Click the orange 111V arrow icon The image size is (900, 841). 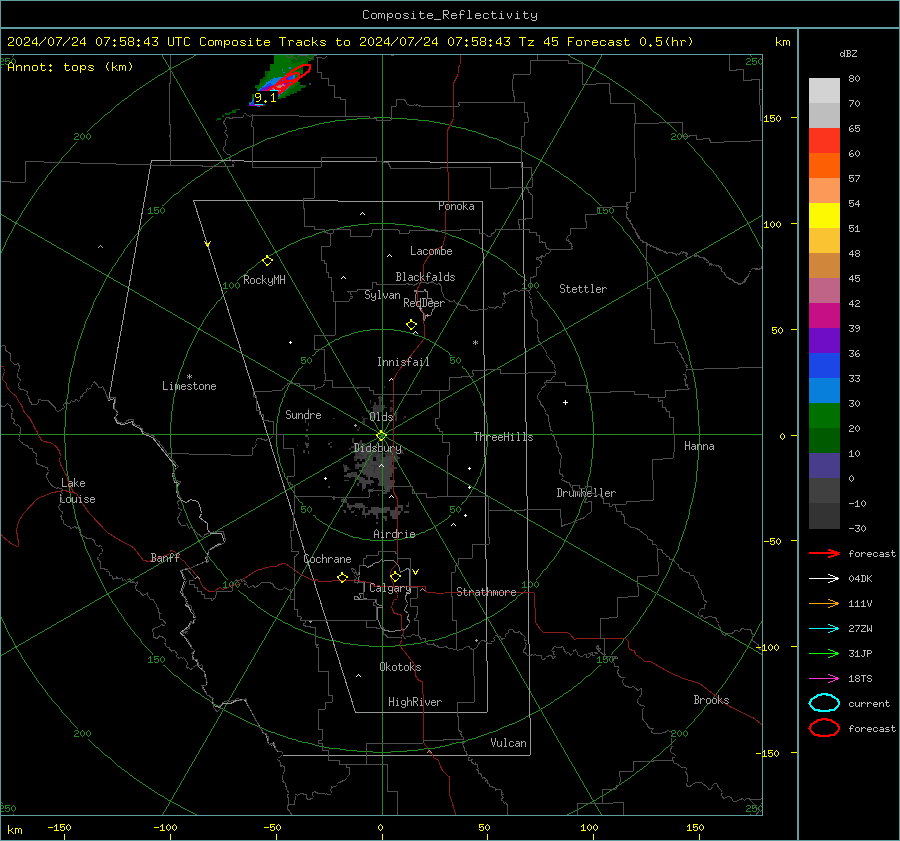(824, 603)
